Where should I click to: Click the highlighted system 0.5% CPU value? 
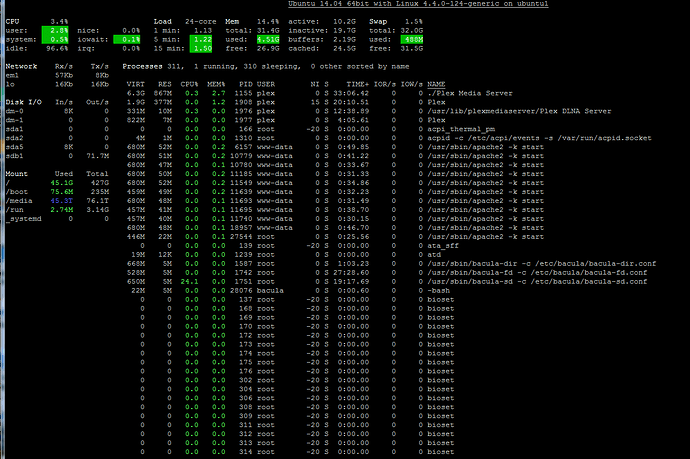point(55,40)
